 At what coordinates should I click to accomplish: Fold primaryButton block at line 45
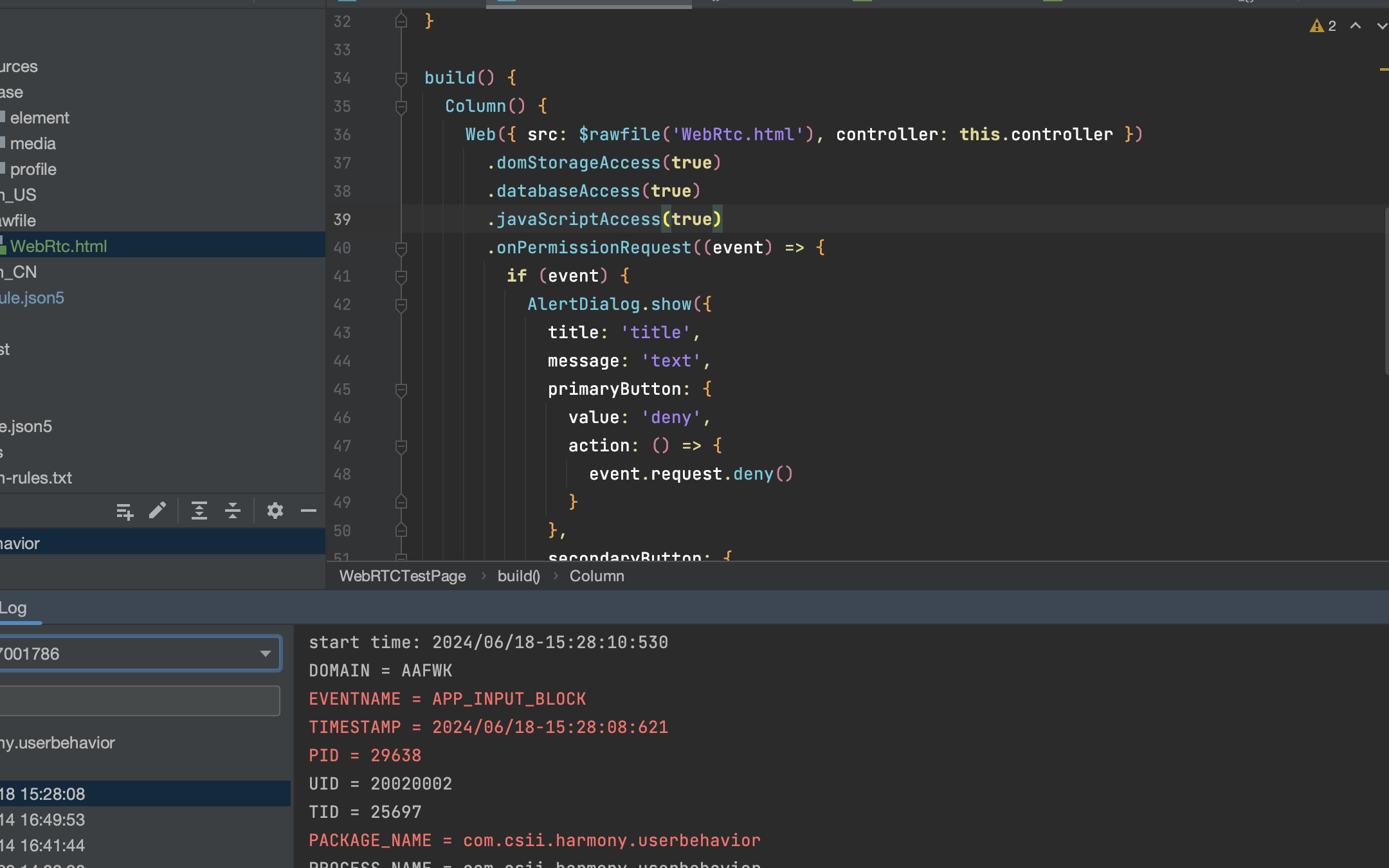(401, 390)
